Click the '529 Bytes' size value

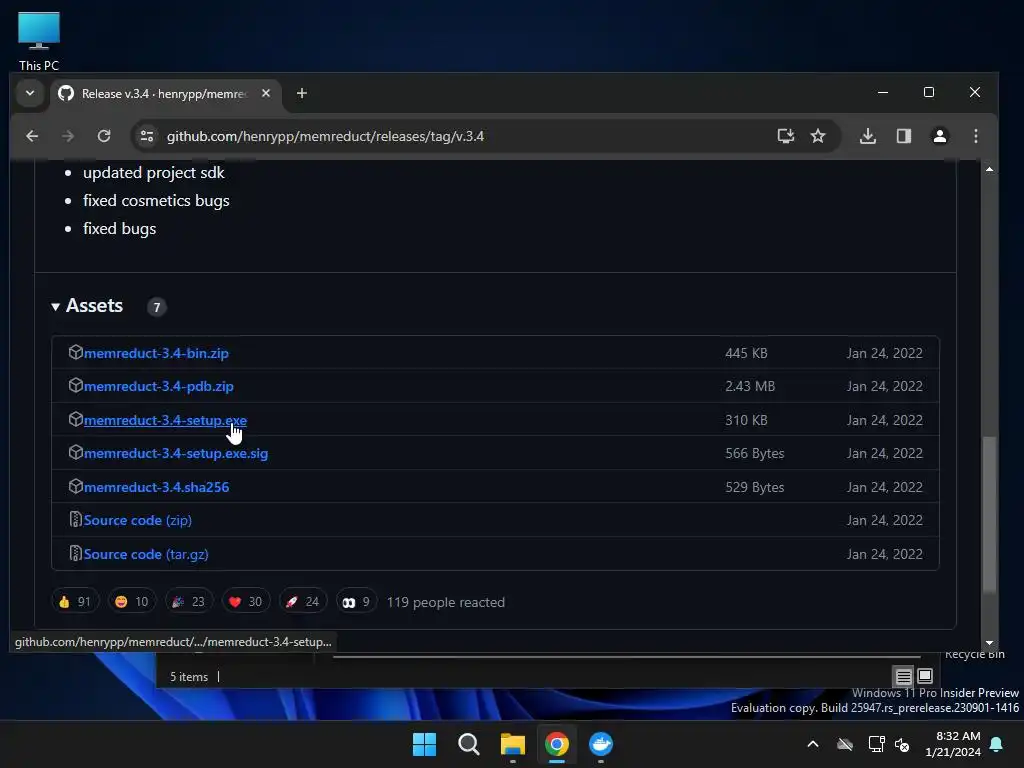tap(755, 487)
